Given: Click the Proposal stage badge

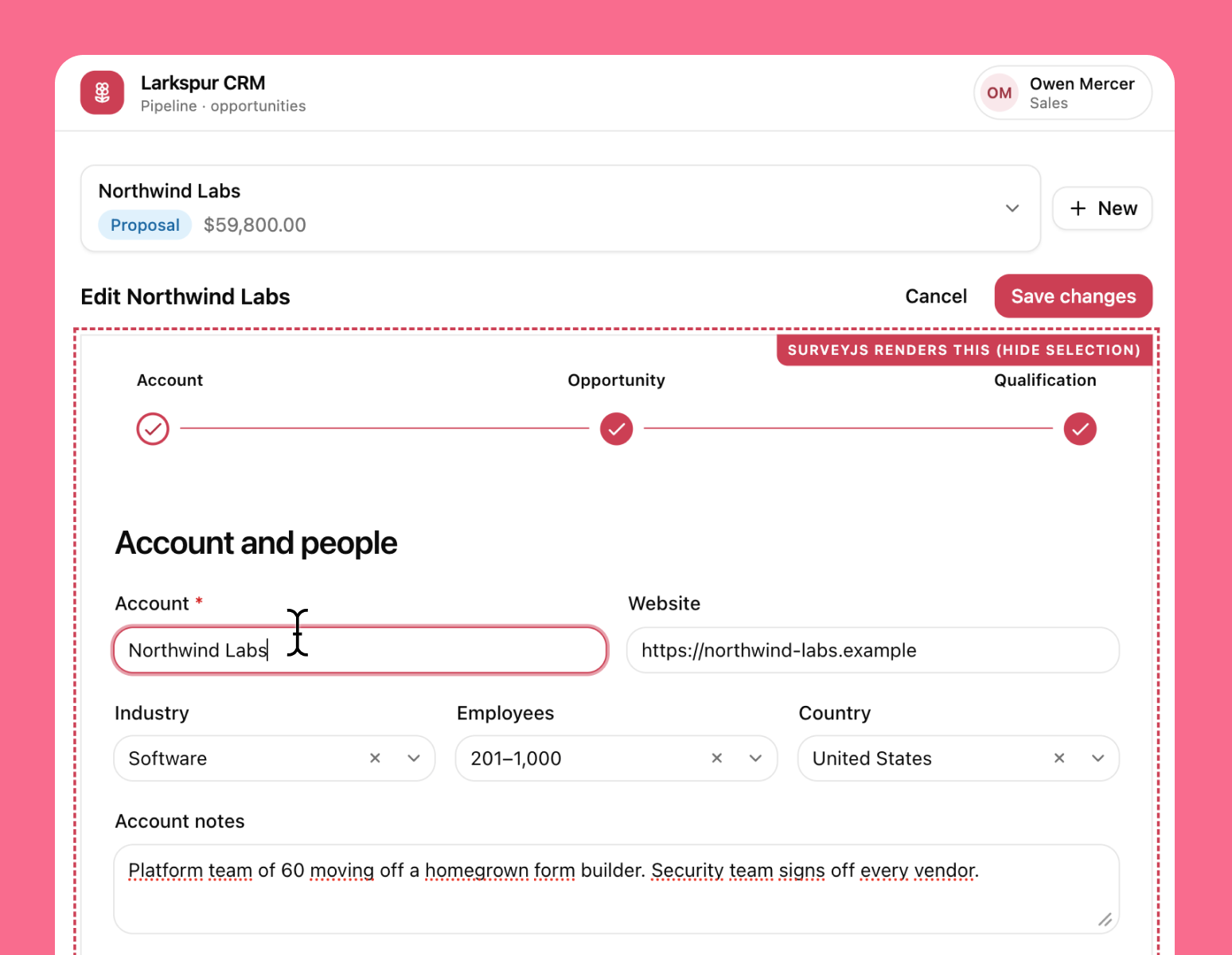Looking at the screenshot, I should [145, 225].
